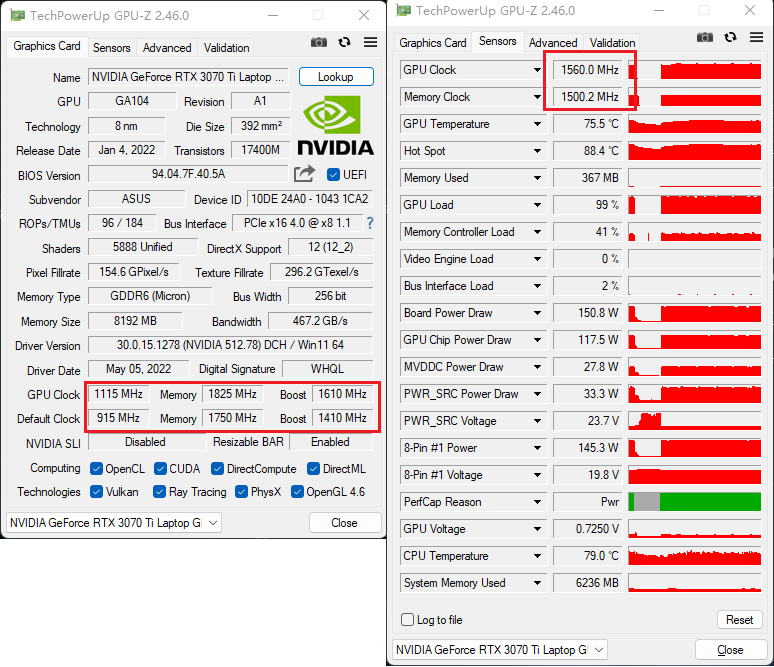Switch to the Sensors tab in the left window
The image size is (774, 667).
pyautogui.click(x=112, y=48)
